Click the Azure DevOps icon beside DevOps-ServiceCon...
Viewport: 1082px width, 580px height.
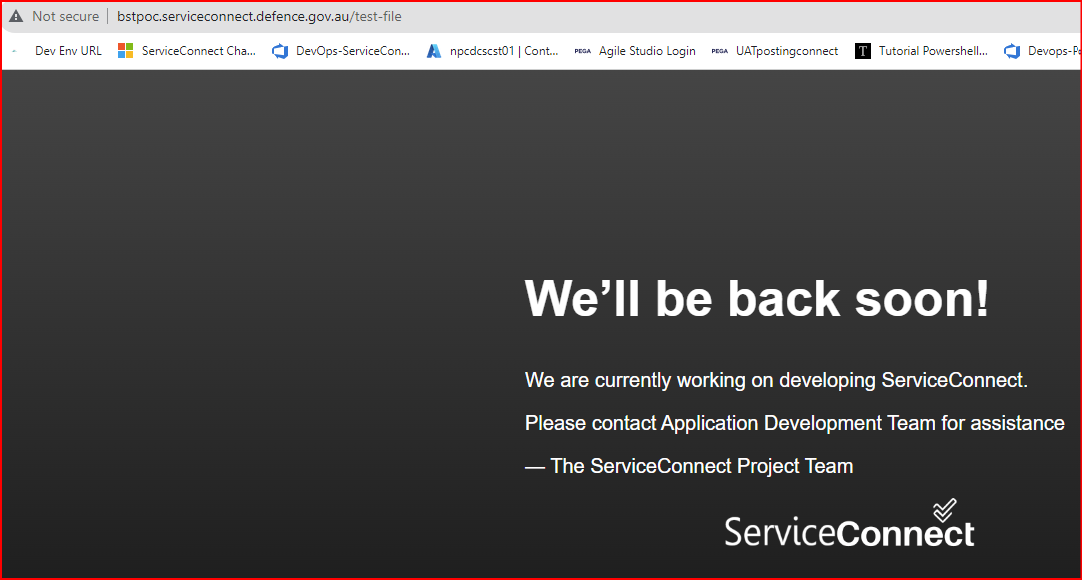coord(280,51)
